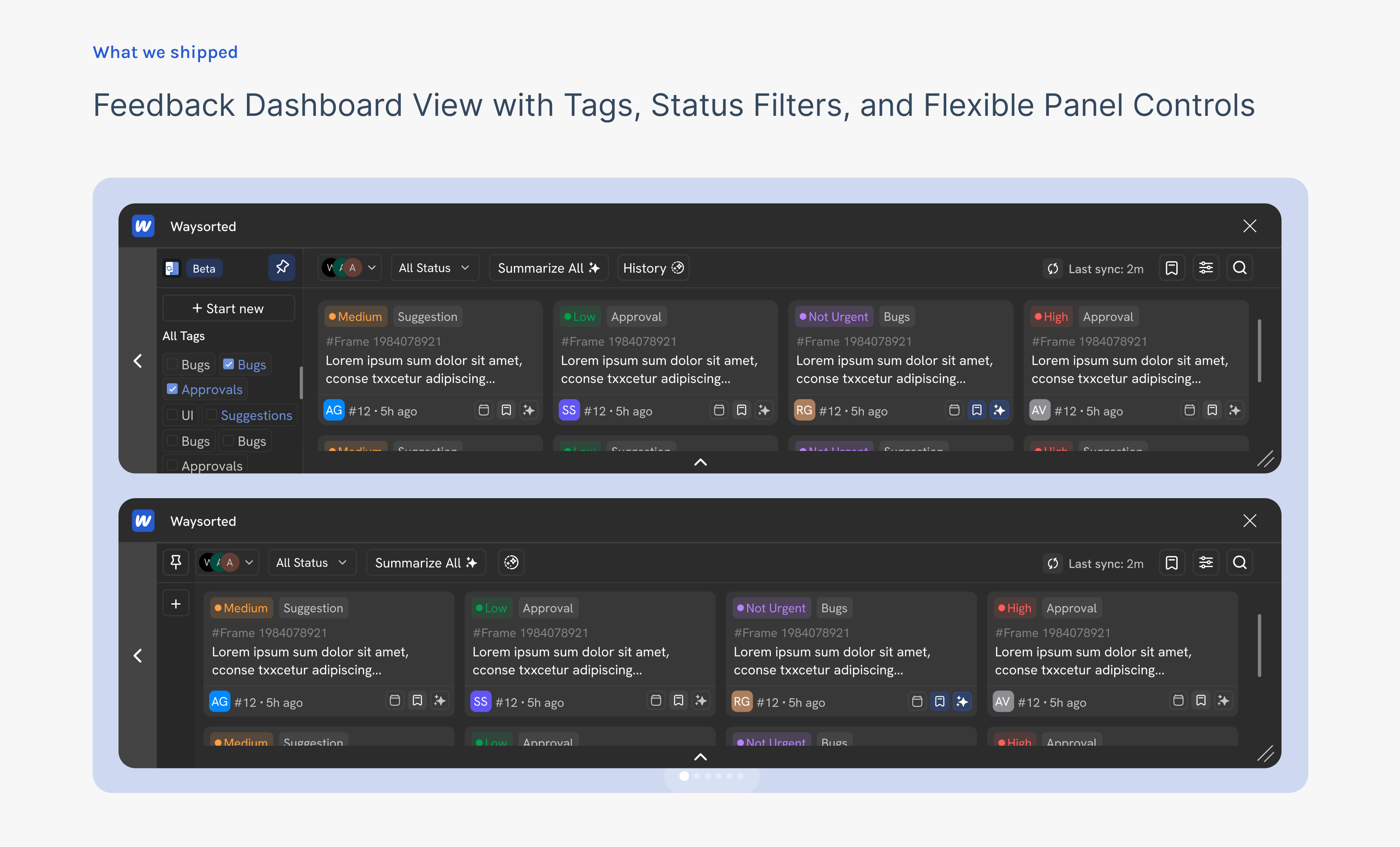The width and height of the screenshot is (1400, 847).
Task: Click the Start new button
Action: click(228, 308)
